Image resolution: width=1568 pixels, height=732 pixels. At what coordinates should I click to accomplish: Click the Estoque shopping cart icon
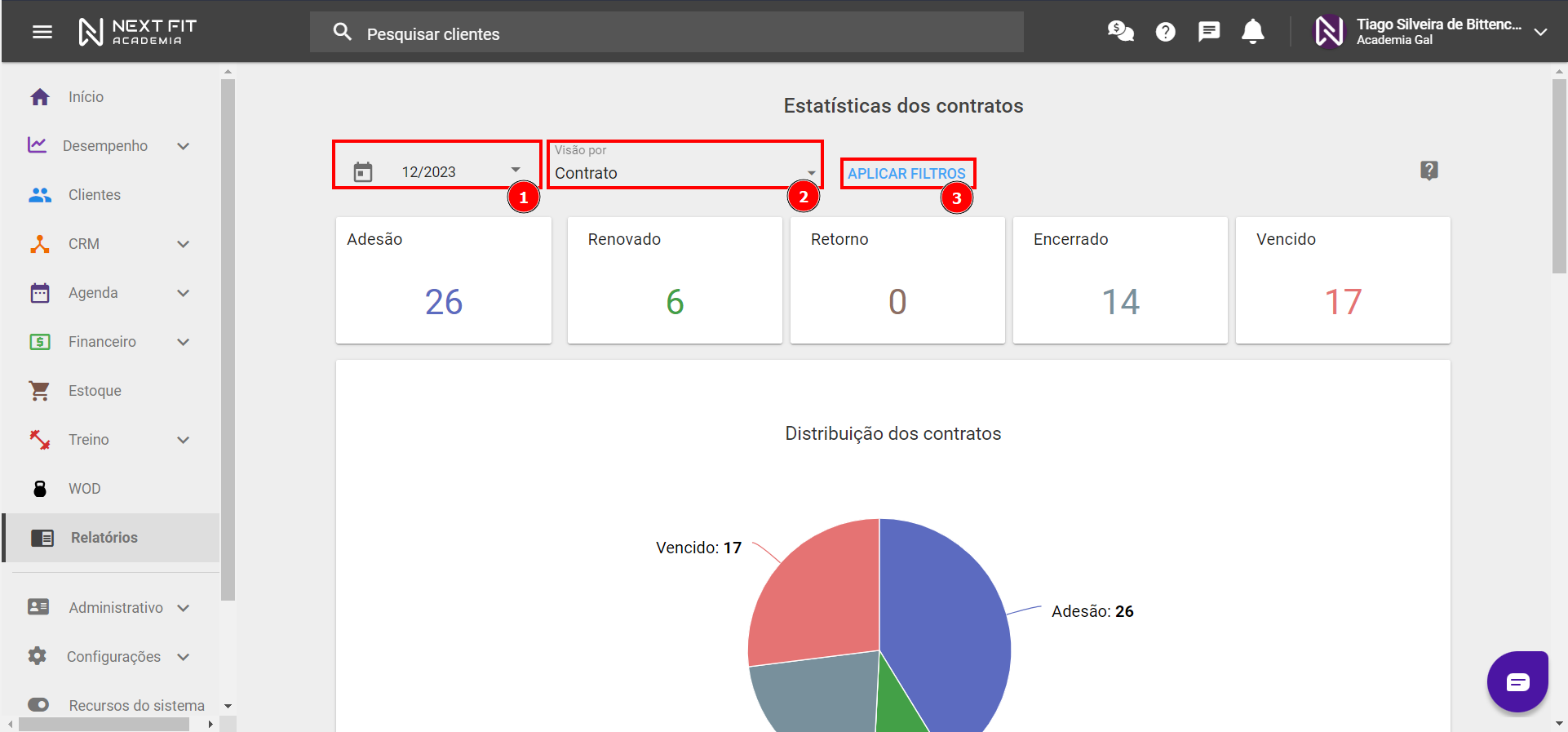pos(39,391)
